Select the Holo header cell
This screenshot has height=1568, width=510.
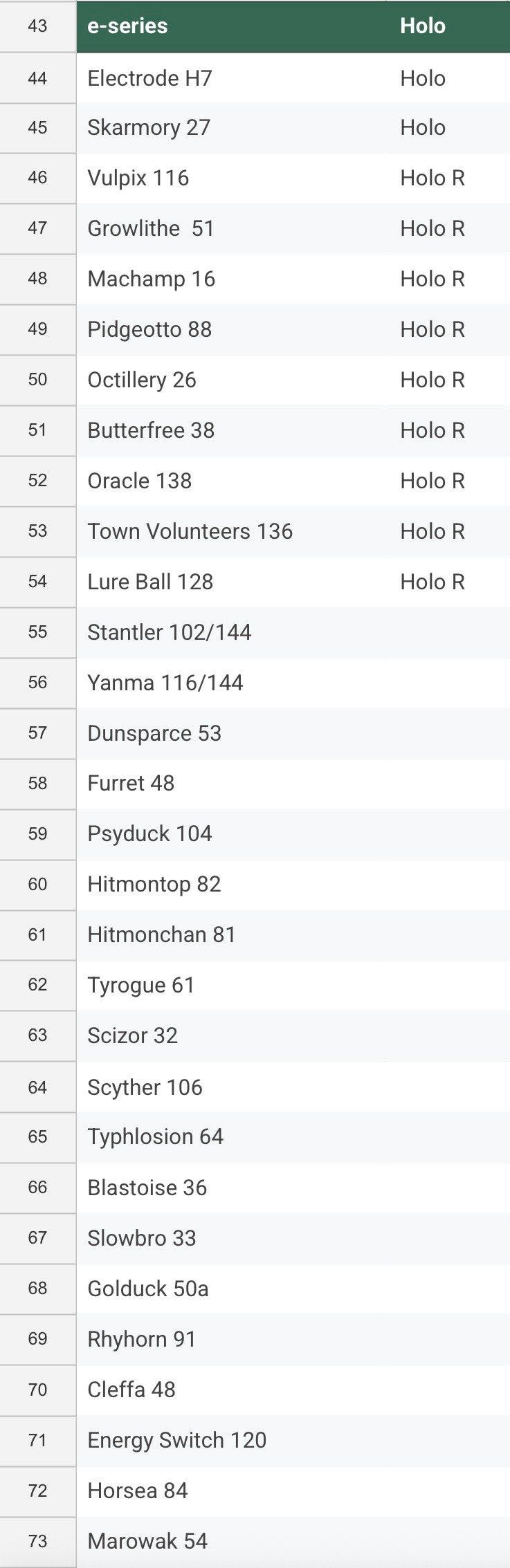(450, 26)
